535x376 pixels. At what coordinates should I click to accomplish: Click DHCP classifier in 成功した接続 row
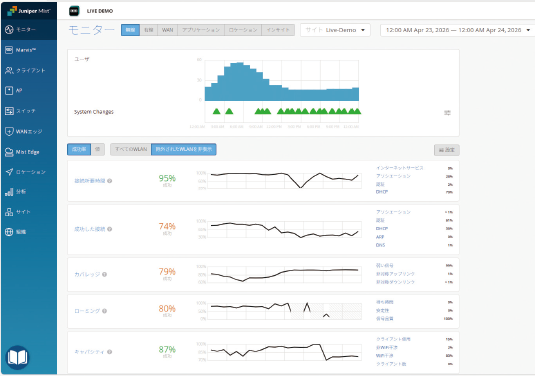[x=382, y=229]
